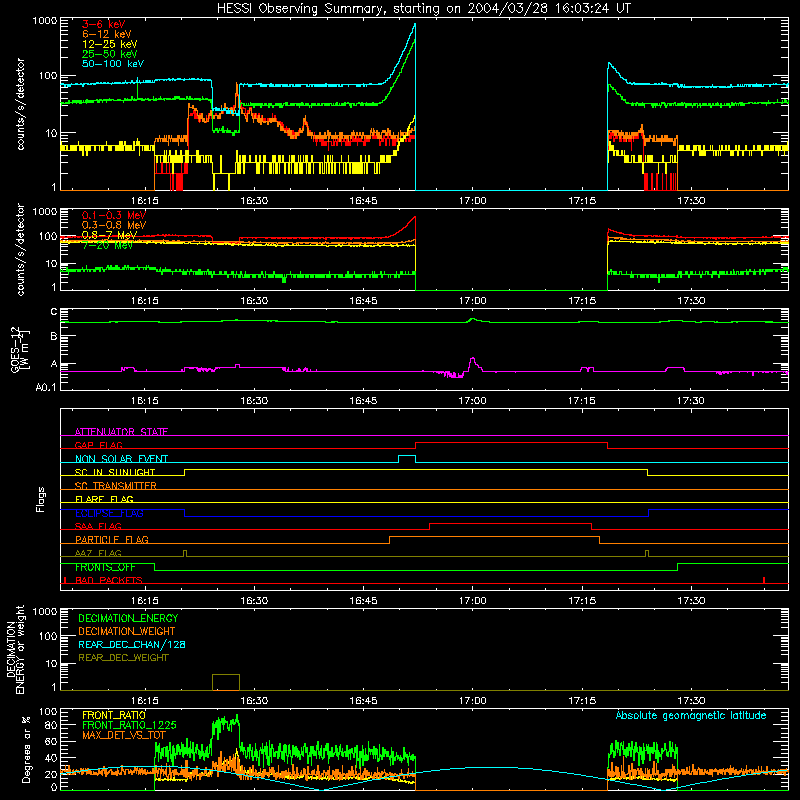Click the DECIMATION ENERGY or weight axis title
The height and width of the screenshot is (800, 800).
coord(15,649)
